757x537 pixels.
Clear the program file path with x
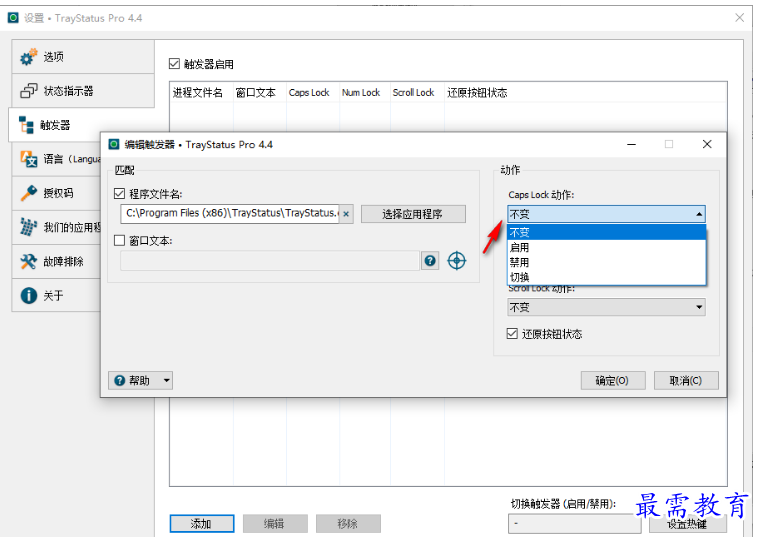coord(346,214)
